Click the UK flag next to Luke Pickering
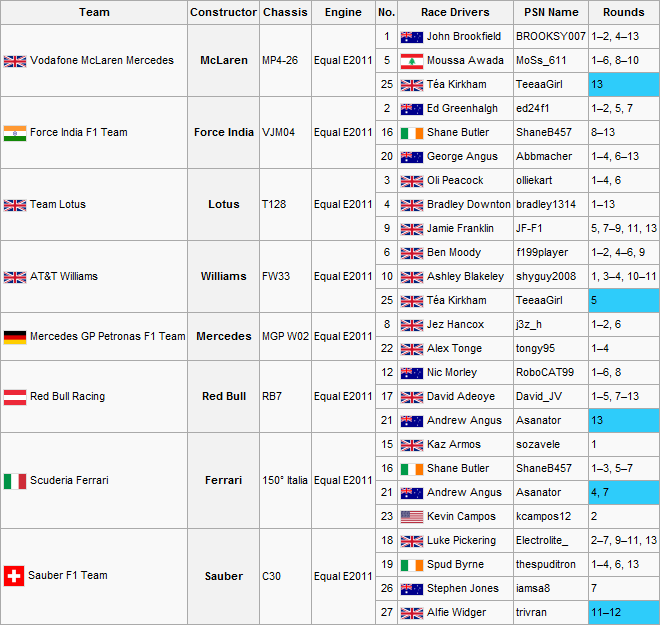This screenshot has width=660, height=625. (412, 541)
